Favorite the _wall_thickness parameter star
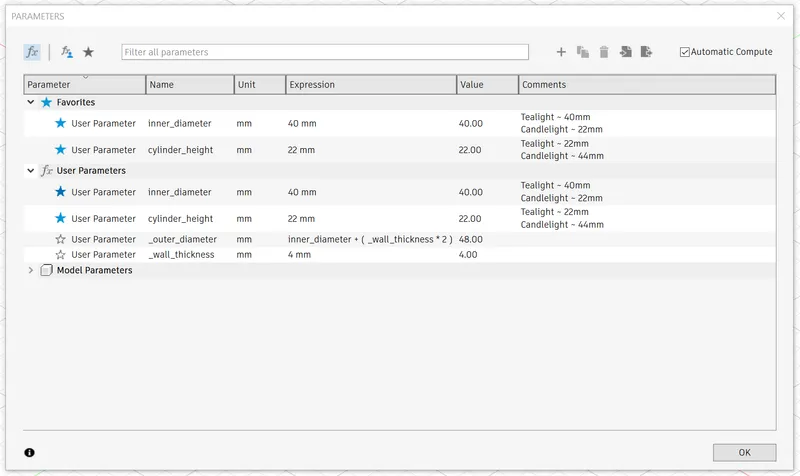Screen dimensions: 800x476 [x=60, y=255]
